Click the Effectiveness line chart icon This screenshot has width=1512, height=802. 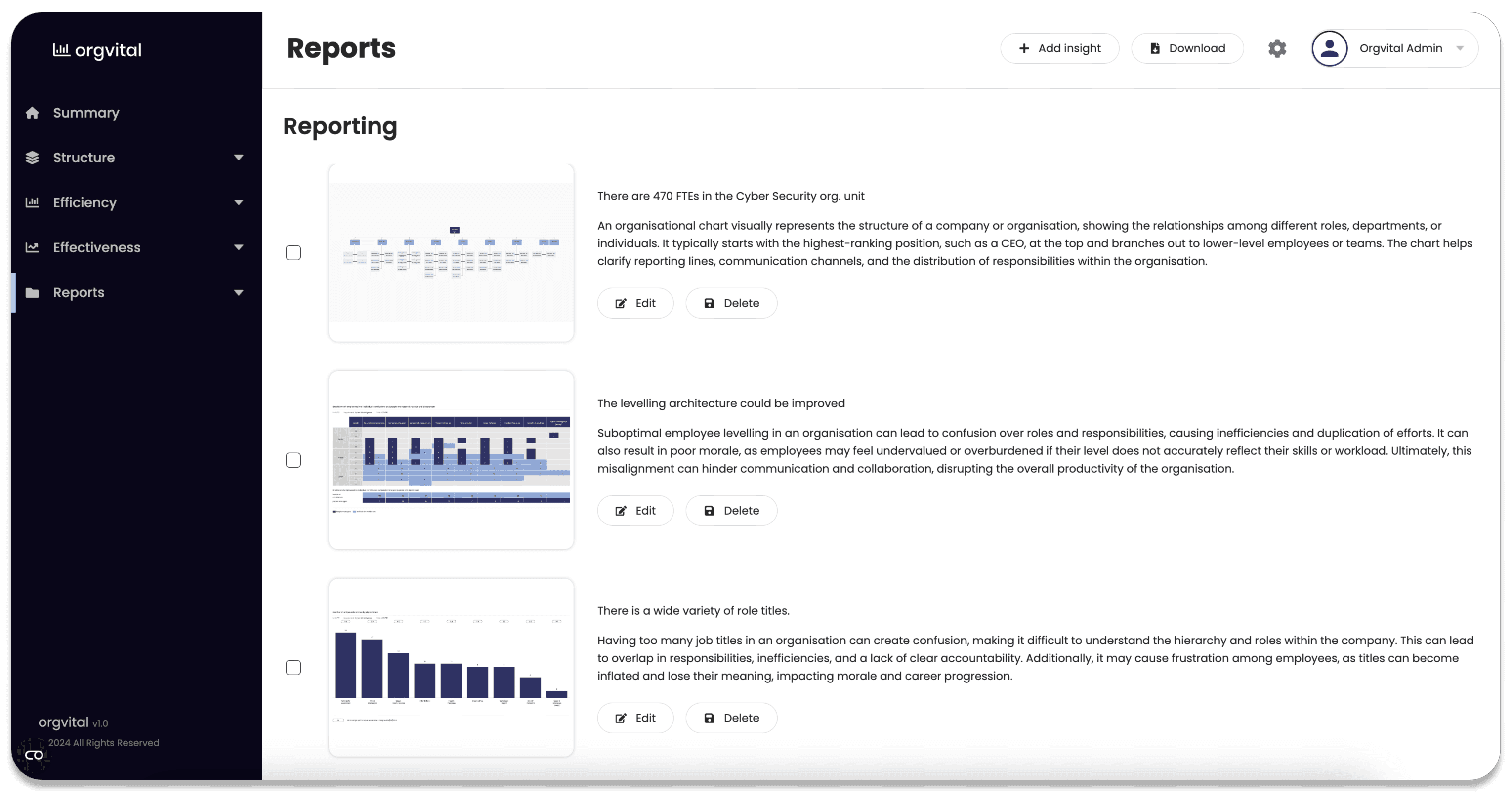(x=32, y=247)
